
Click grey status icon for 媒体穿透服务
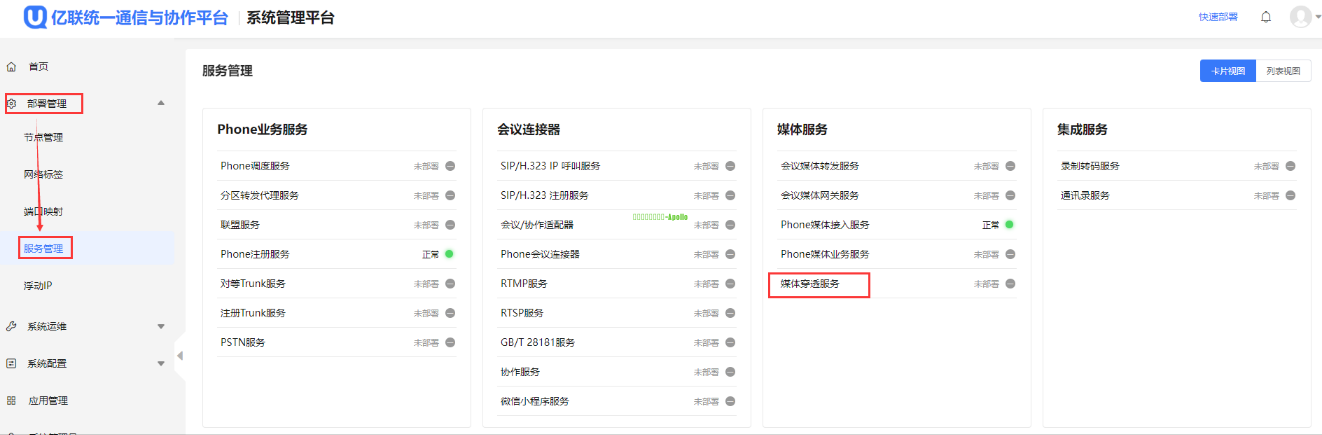click(x=1010, y=284)
